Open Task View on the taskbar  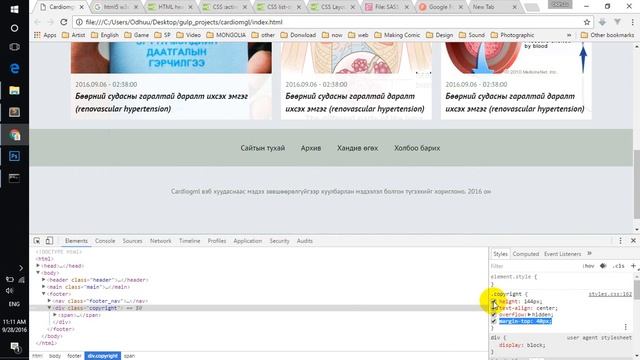[14, 47]
